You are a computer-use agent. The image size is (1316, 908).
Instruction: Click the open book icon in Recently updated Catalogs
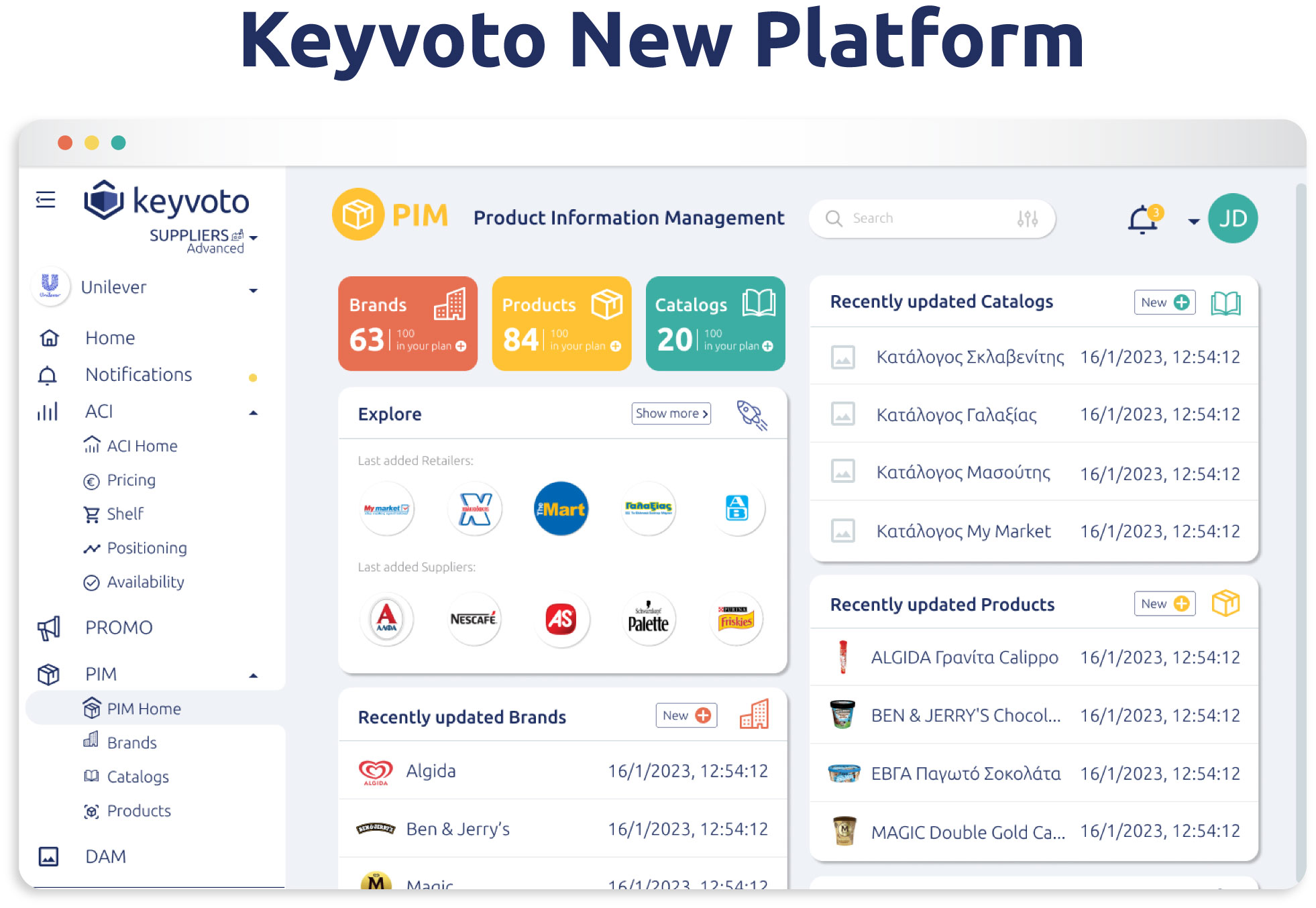[x=1225, y=303]
